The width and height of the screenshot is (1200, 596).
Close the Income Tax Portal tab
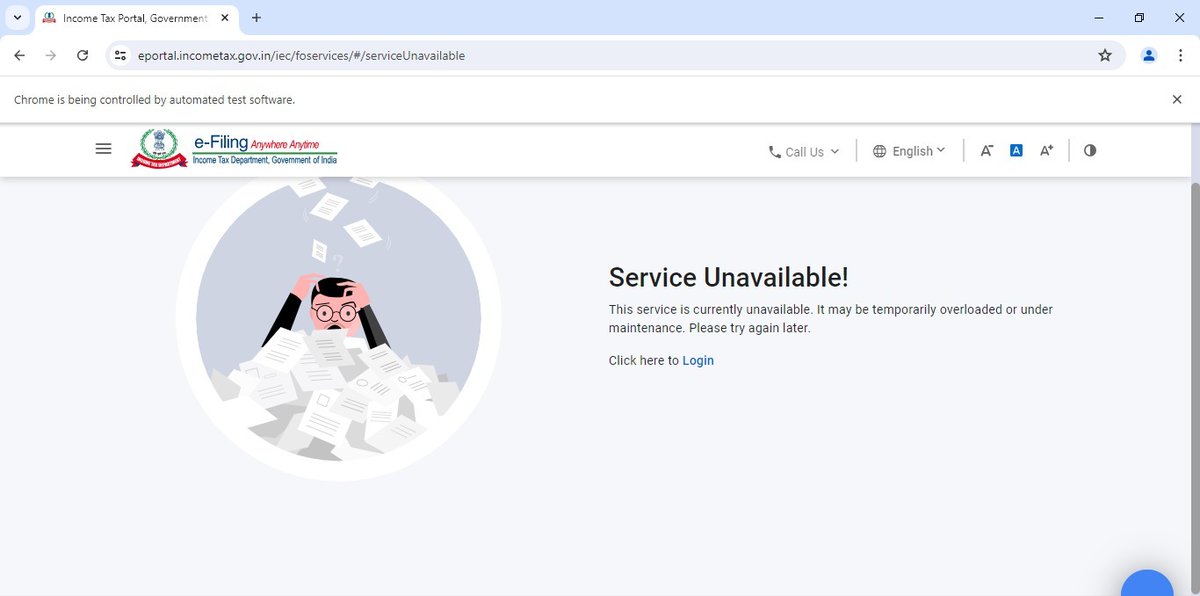point(224,18)
